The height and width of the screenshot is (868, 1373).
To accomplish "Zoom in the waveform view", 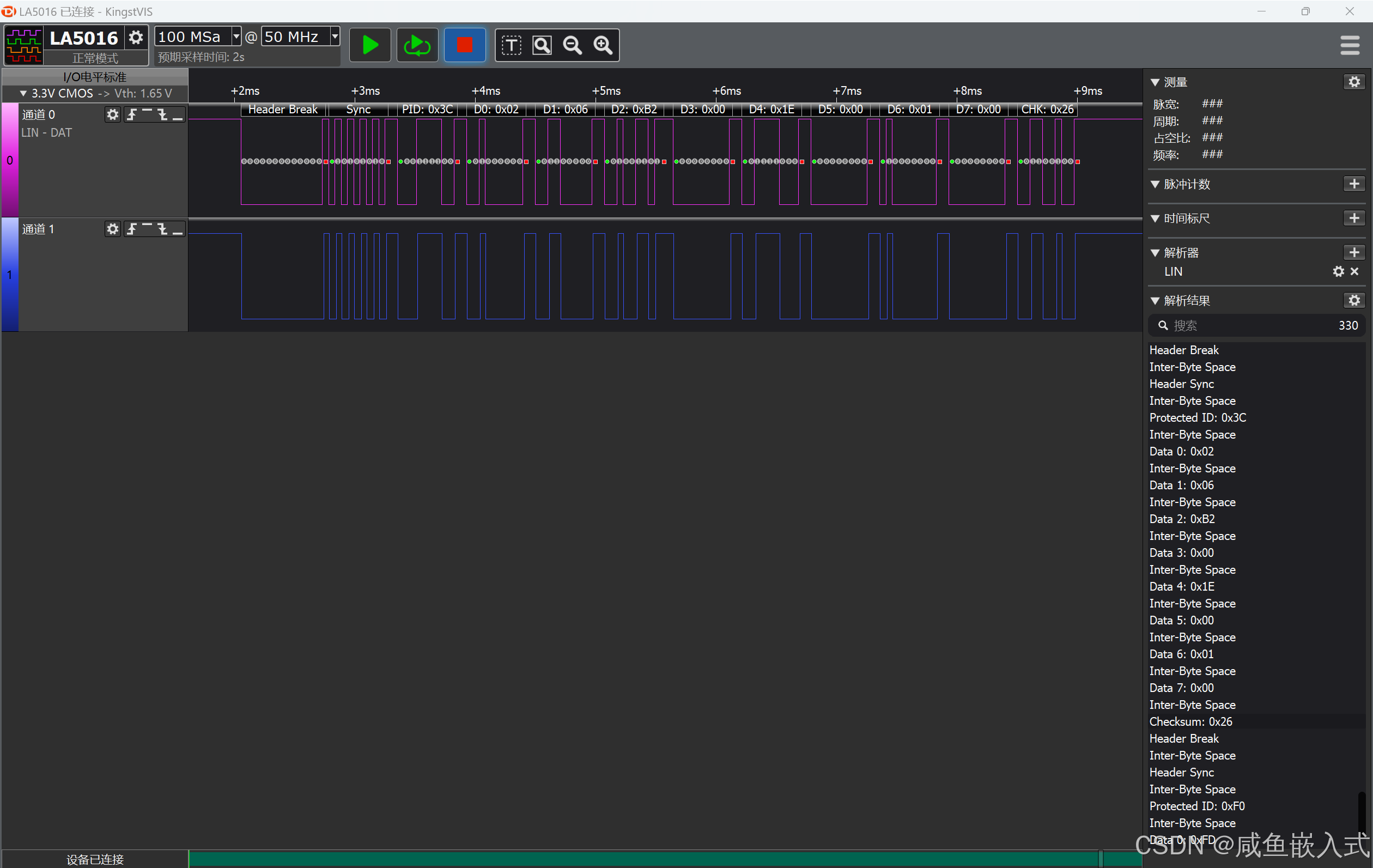I will tap(603, 45).
